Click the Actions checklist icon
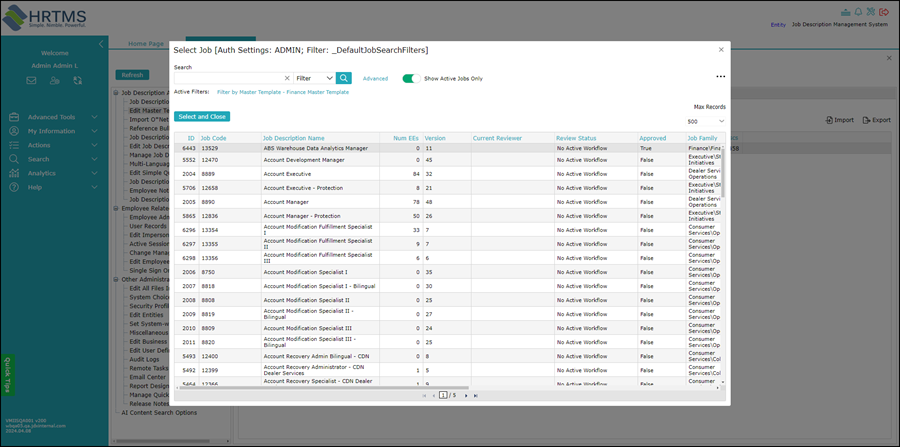Screen dimensions: 900x447 pyautogui.click(x=14, y=145)
